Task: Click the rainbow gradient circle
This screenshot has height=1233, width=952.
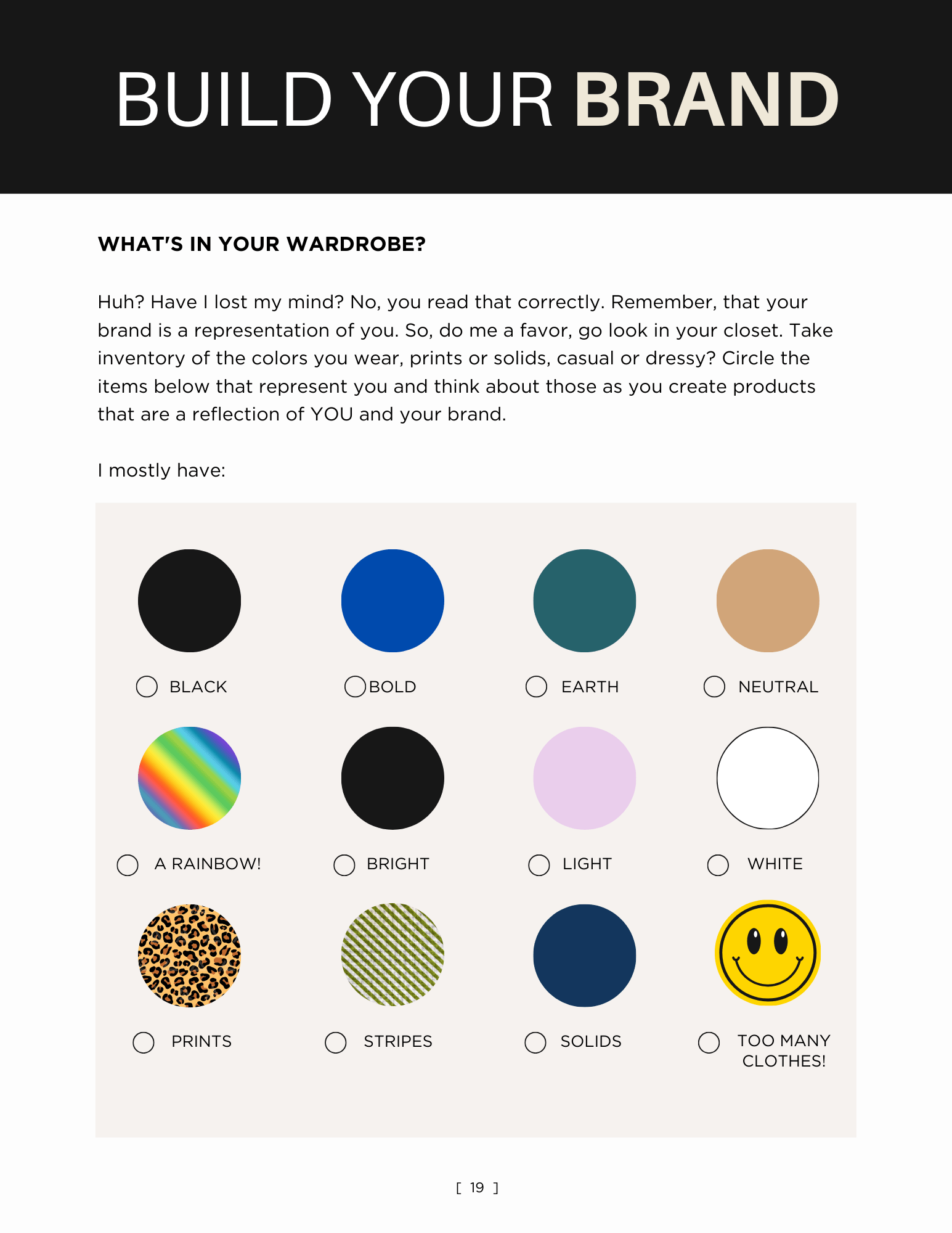Action: pyautogui.click(x=189, y=778)
